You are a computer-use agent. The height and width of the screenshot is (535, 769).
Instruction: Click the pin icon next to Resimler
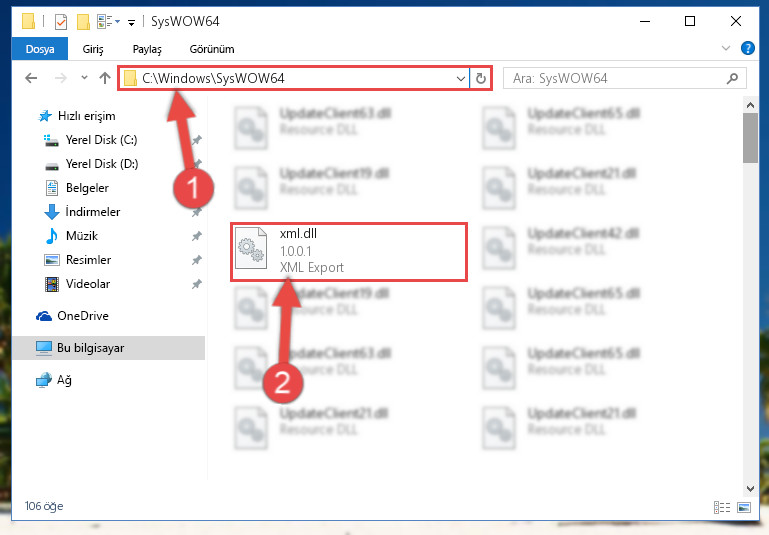pyautogui.click(x=197, y=260)
